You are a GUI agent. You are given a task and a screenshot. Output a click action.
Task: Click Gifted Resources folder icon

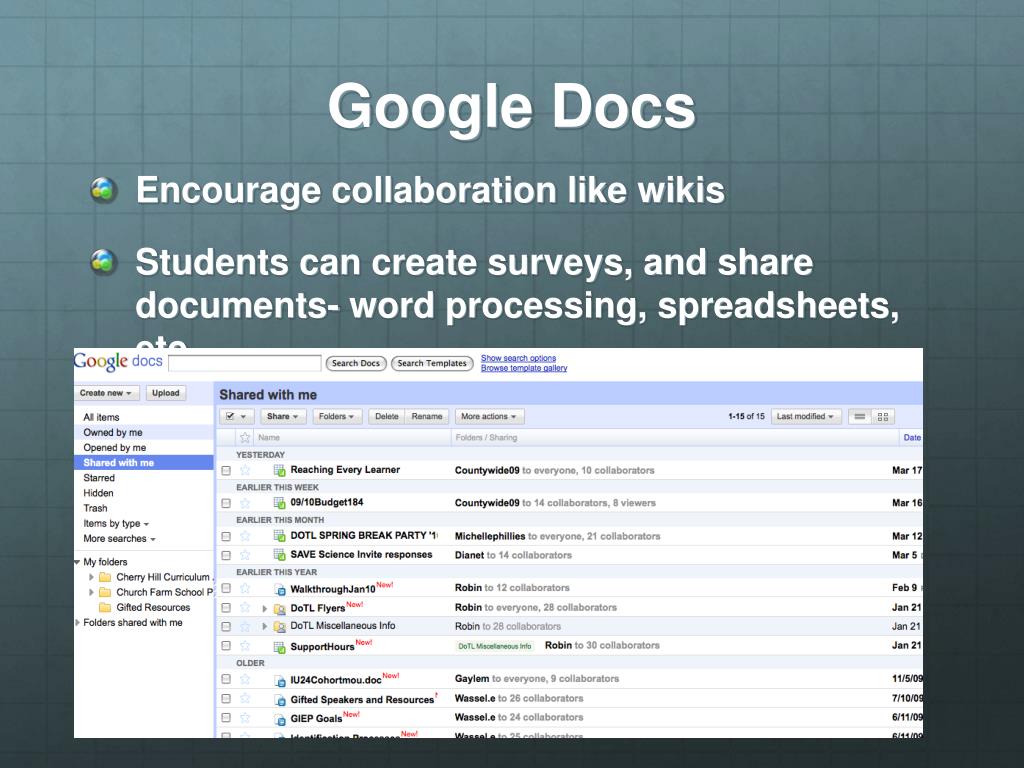tap(104, 607)
